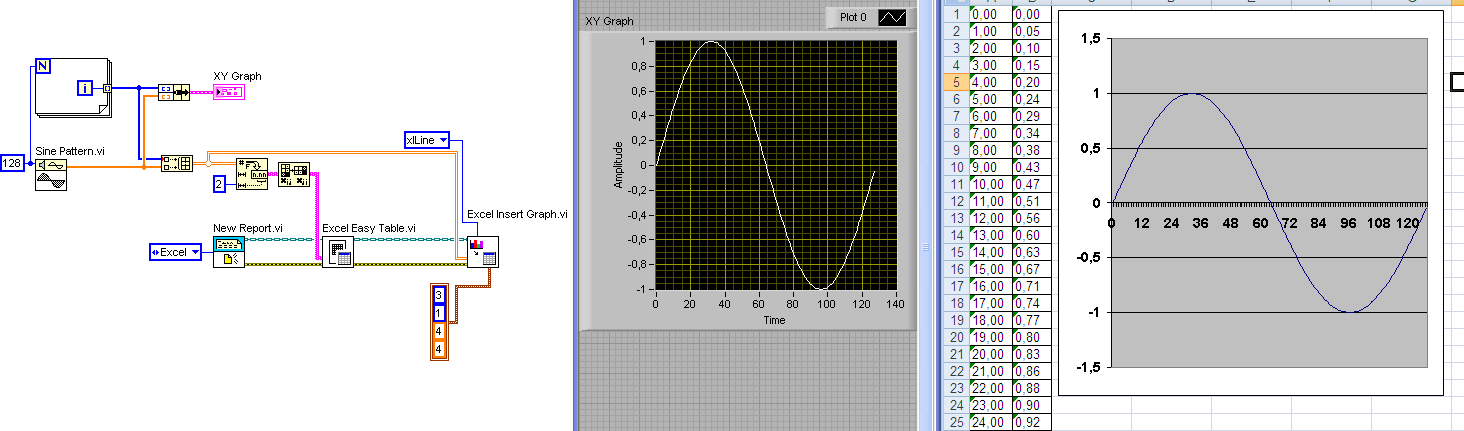Click the Plot 0 legend line icon
The height and width of the screenshot is (431, 1464).
tap(892, 18)
